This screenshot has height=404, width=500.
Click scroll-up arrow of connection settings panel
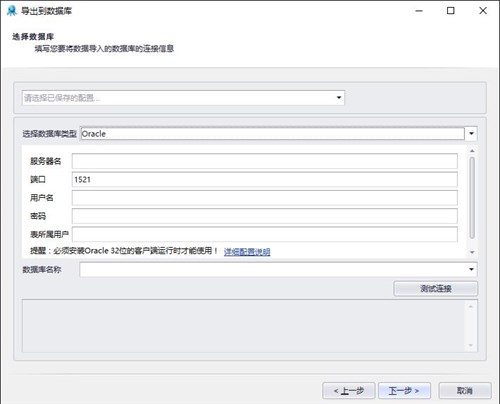472,151
